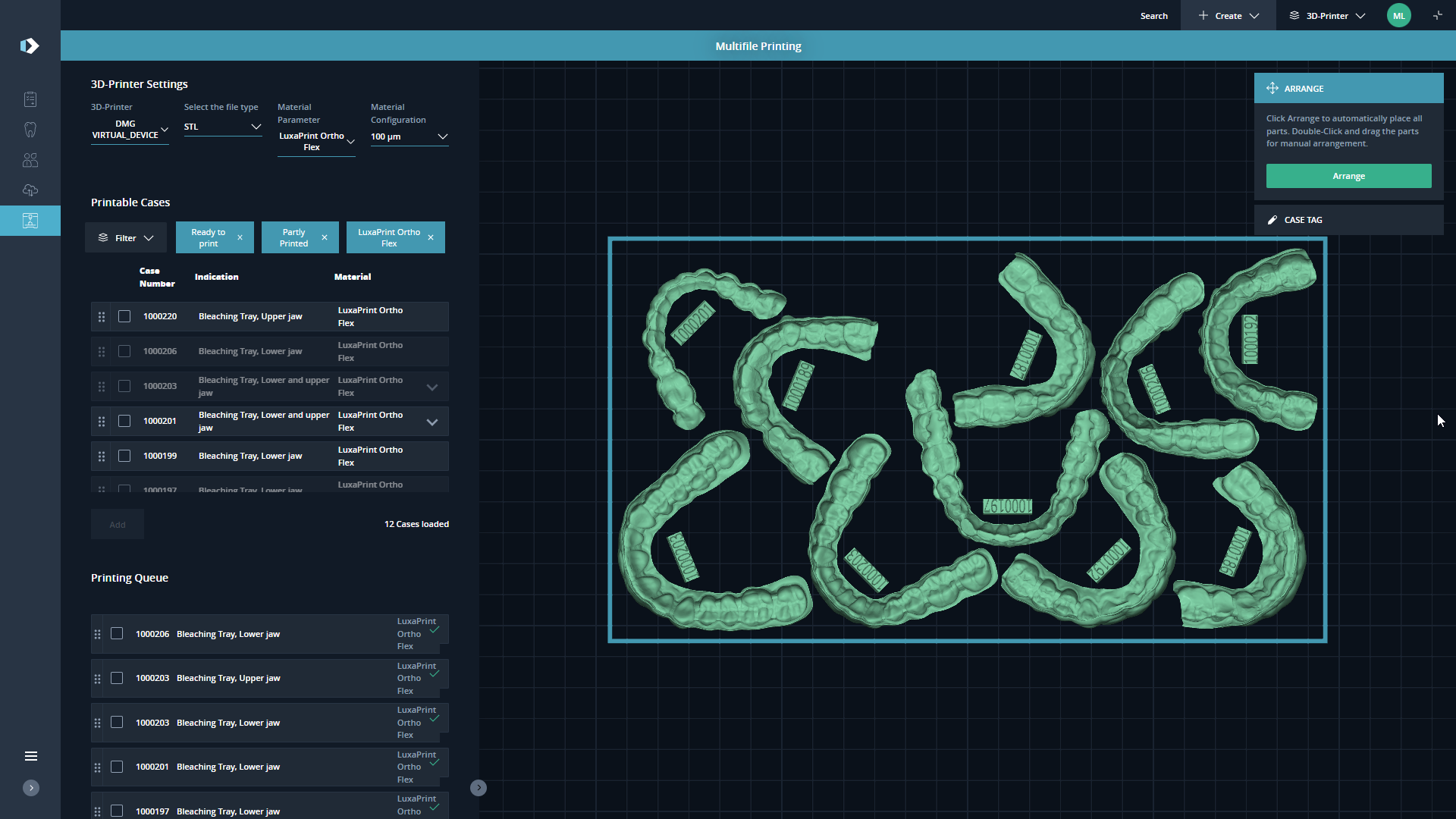This screenshot has height=819, width=1456.
Task: Open the Material Parameter dropdown
Action: [316, 142]
